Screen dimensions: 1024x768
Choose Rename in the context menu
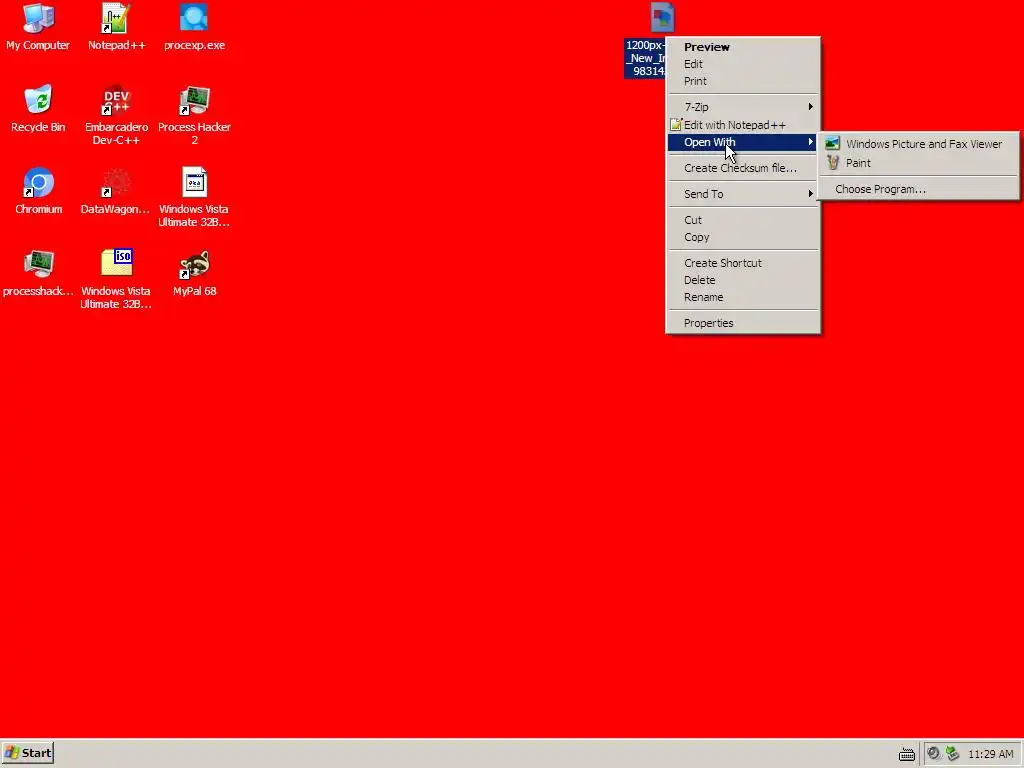coord(743,296)
